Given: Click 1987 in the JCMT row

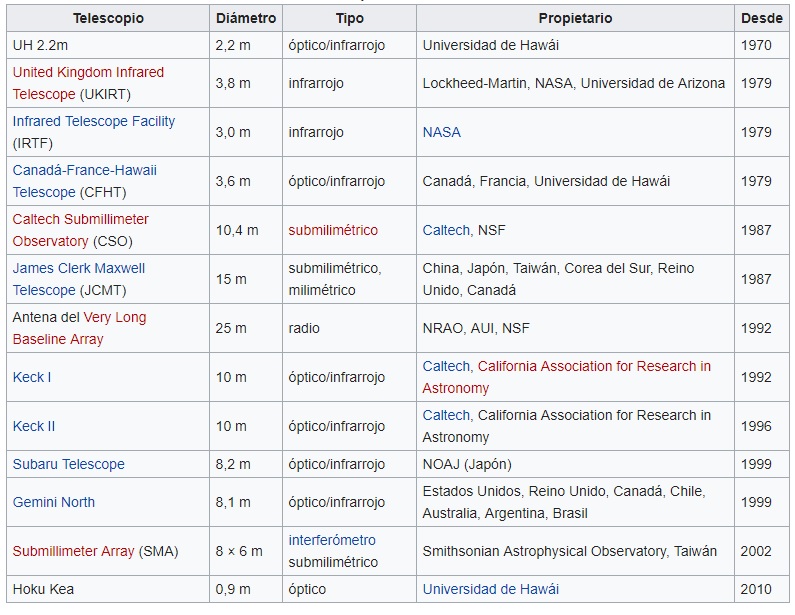Looking at the screenshot, I should pyautogui.click(x=762, y=279).
